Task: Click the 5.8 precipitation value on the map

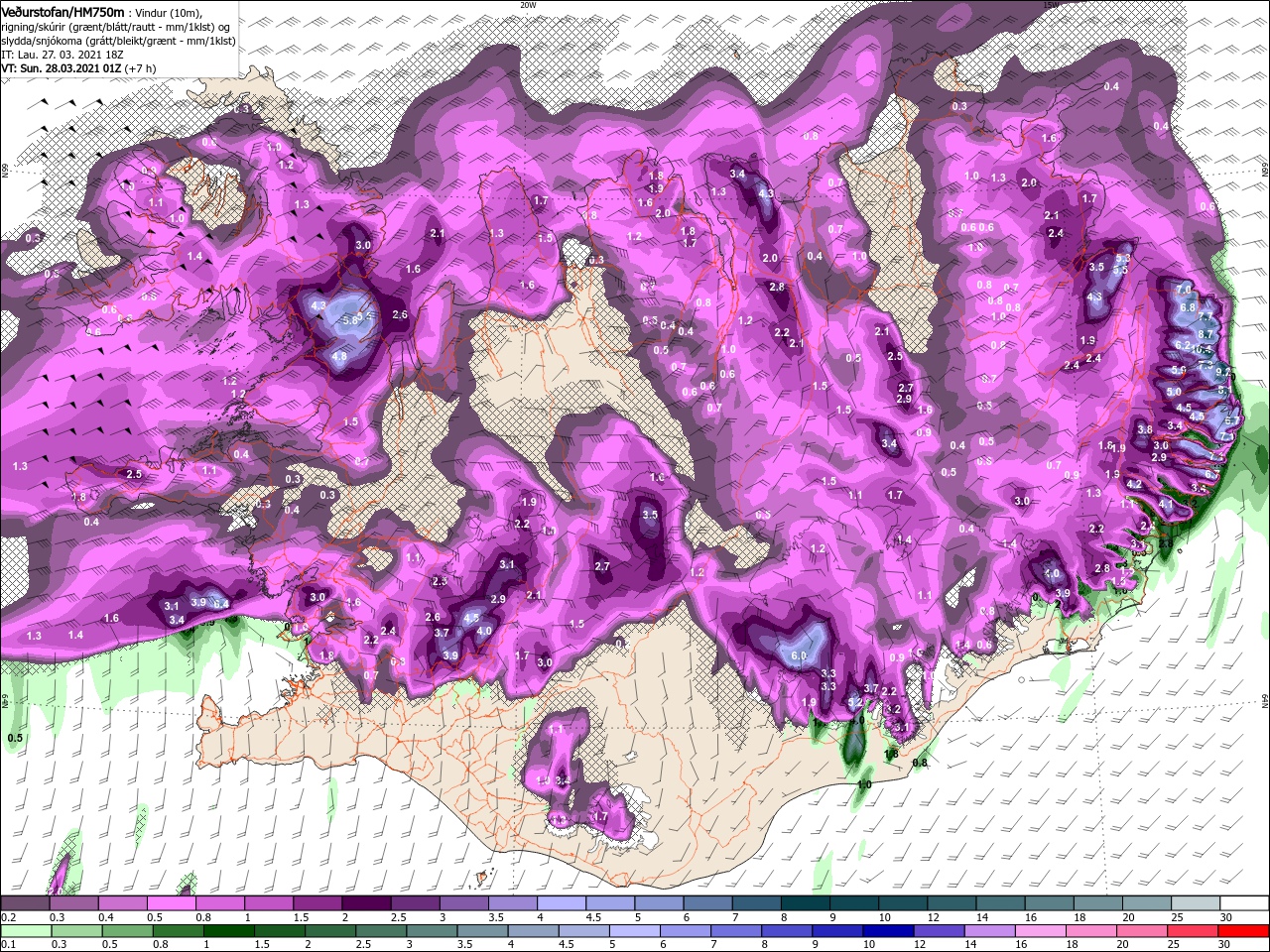Action: click(x=350, y=320)
